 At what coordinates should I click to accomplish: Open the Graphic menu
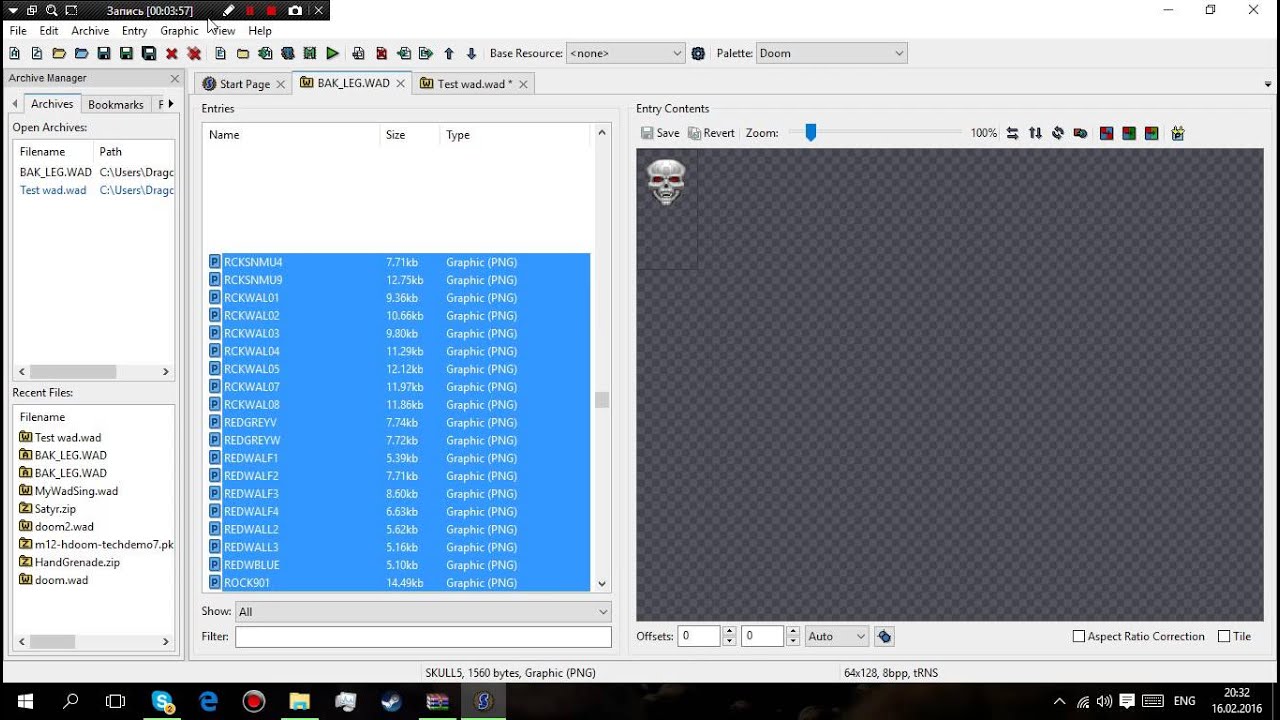point(179,31)
